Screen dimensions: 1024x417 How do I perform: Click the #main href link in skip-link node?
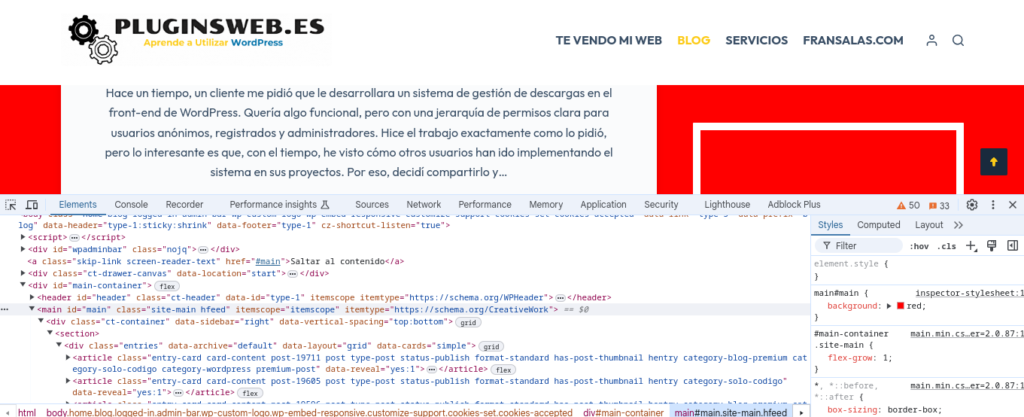pos(268,261)
